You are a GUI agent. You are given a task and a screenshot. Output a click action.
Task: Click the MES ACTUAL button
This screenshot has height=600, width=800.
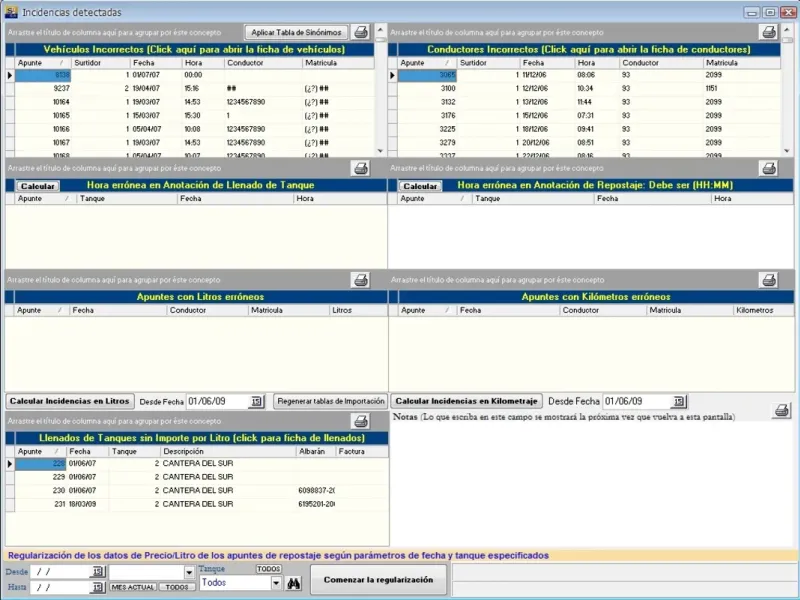pos(133,587)
